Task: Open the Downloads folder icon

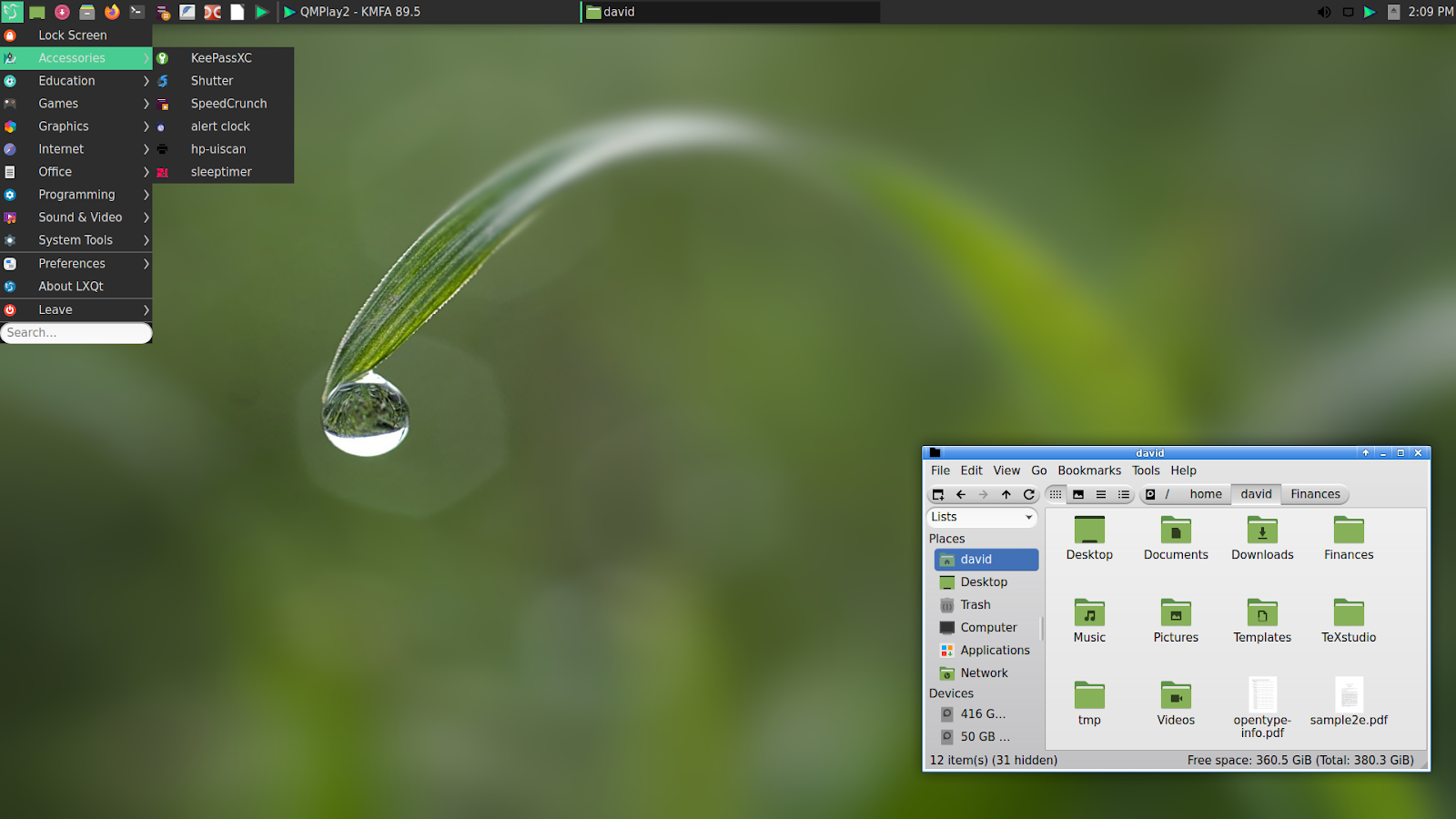Action: [1262, 531]
